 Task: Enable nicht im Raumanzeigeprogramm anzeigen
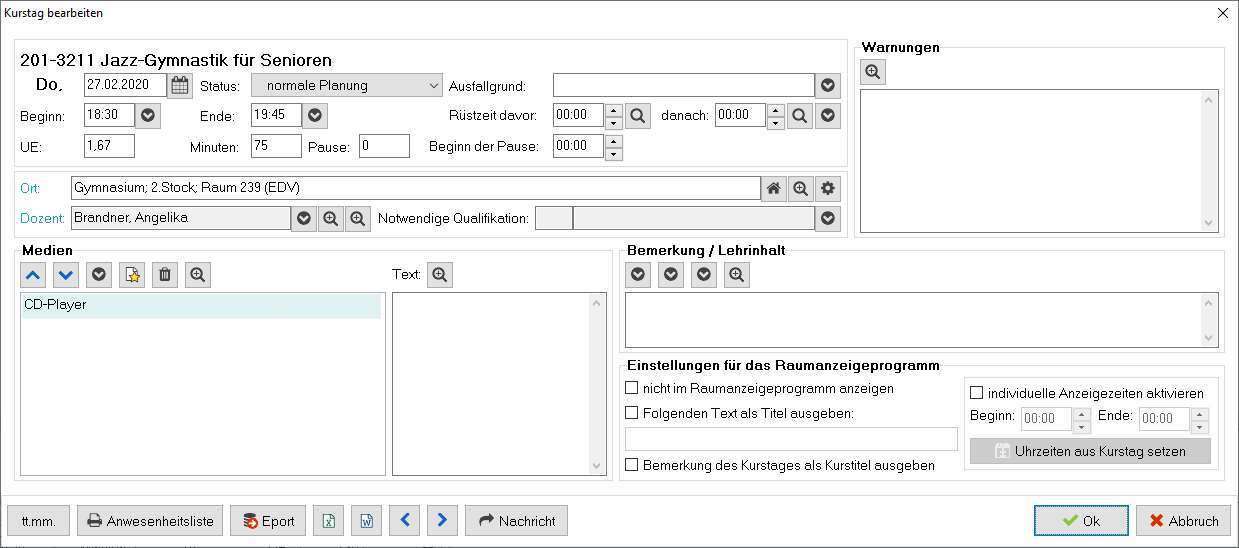point(631,388)
